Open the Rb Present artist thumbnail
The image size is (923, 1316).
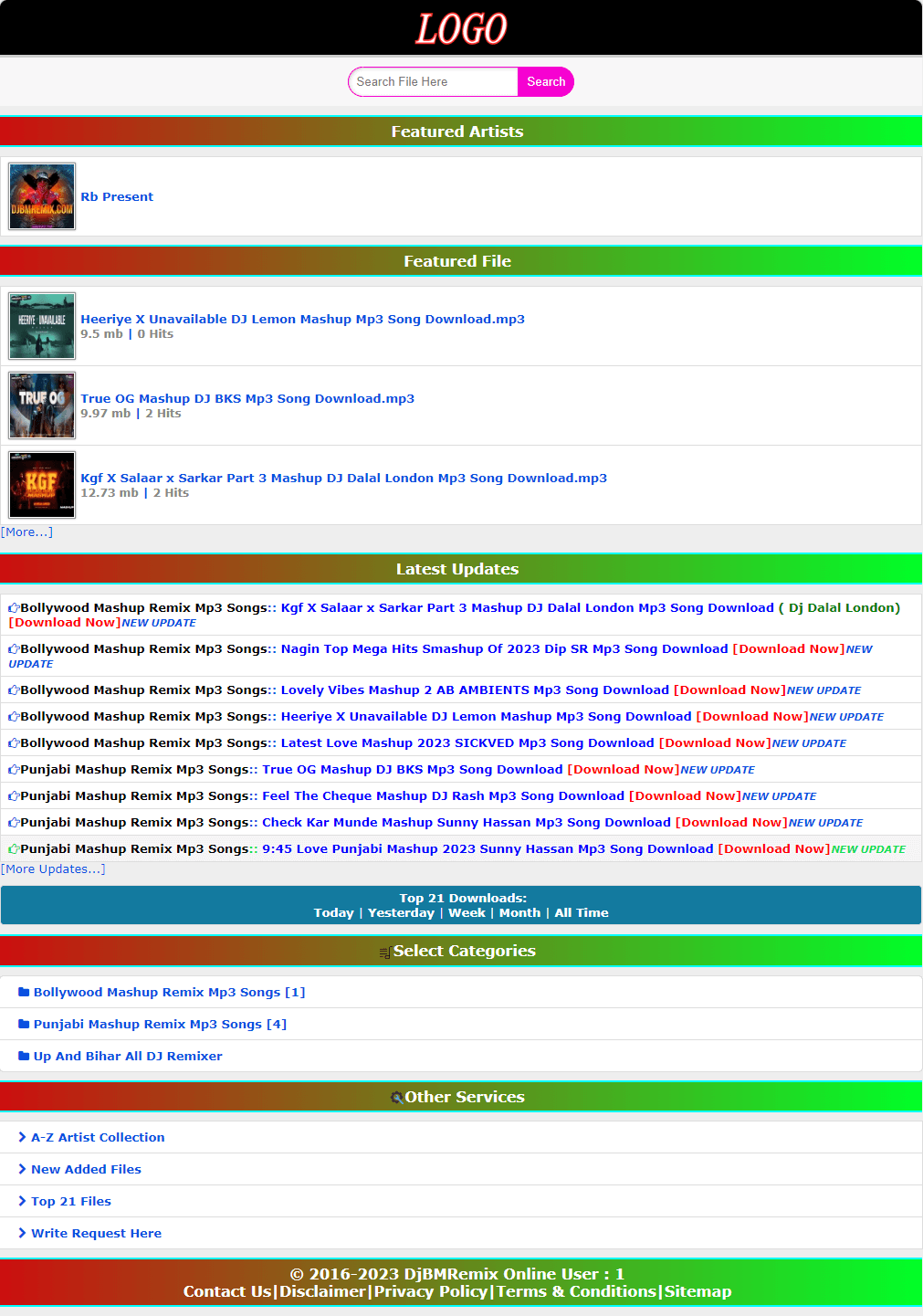tap(42, 196)
